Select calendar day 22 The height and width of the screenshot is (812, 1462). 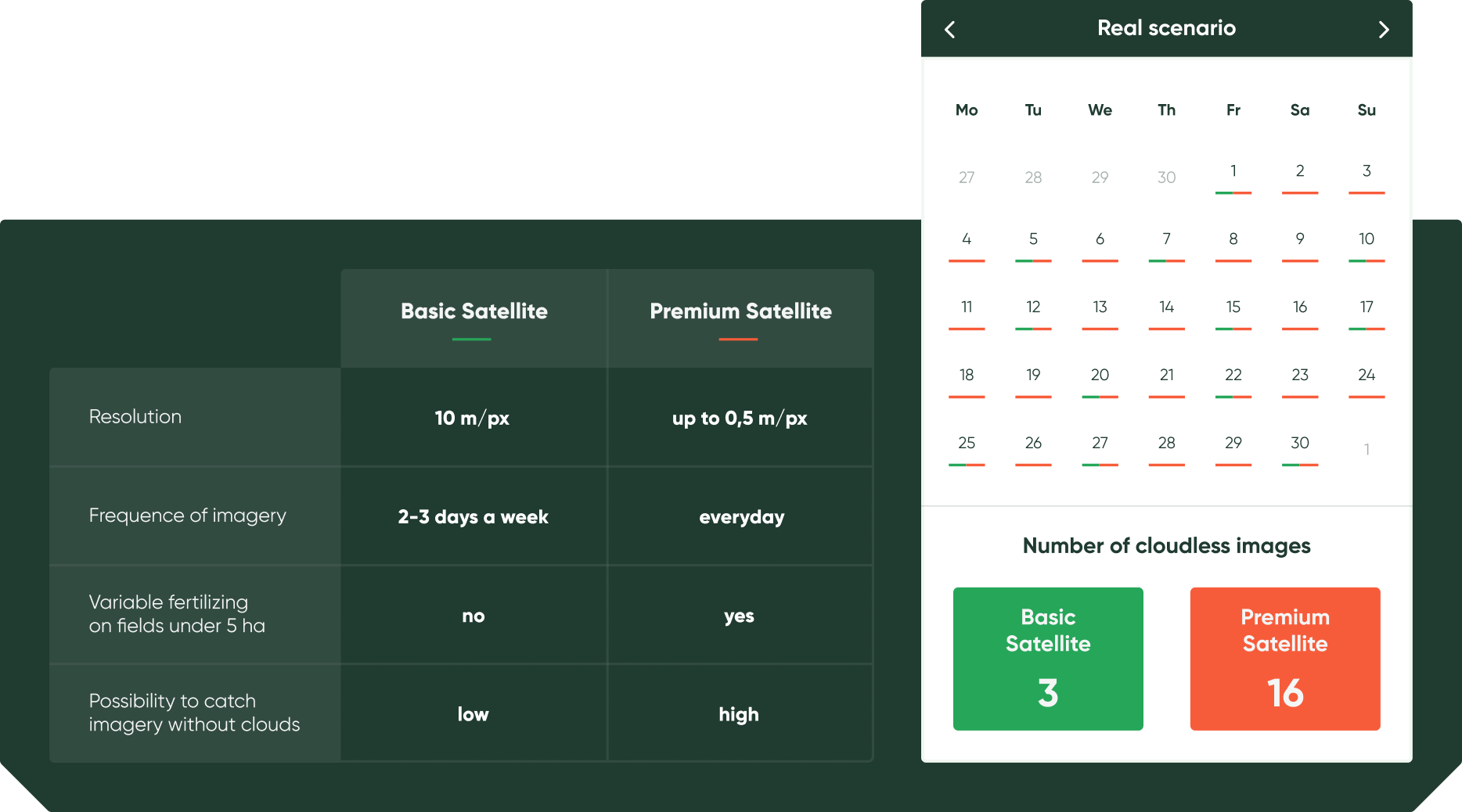(1233, 381)
